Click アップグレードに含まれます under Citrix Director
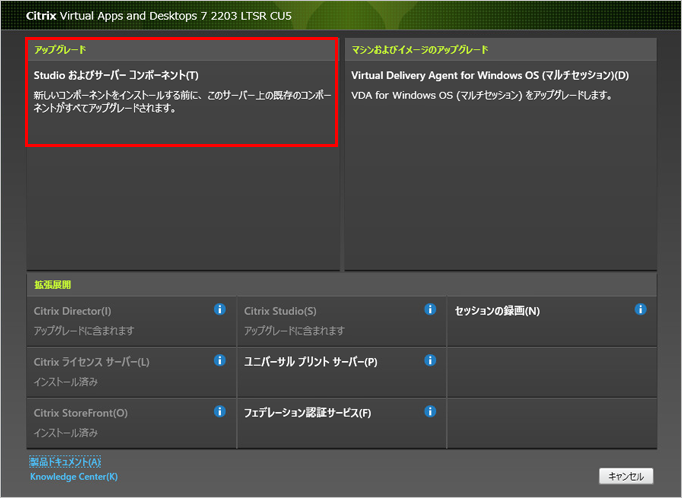The height and width of the screenshot is (498, 682). coord(84,331)
